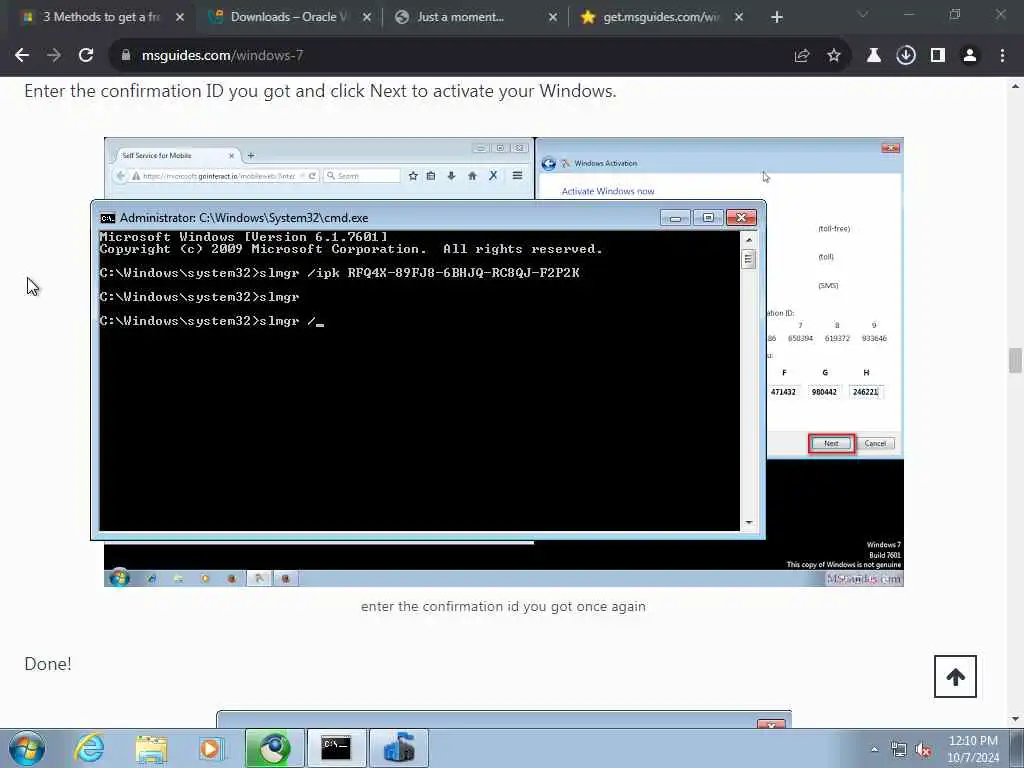Close the get.msguides.com tab
Viewport: 1024px width, 768px height.
739,17
